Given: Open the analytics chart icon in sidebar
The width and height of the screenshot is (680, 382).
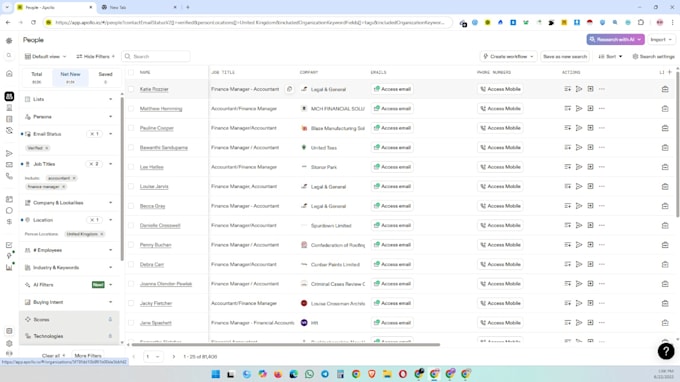Looking at the screenshot, I should (9, 268).
